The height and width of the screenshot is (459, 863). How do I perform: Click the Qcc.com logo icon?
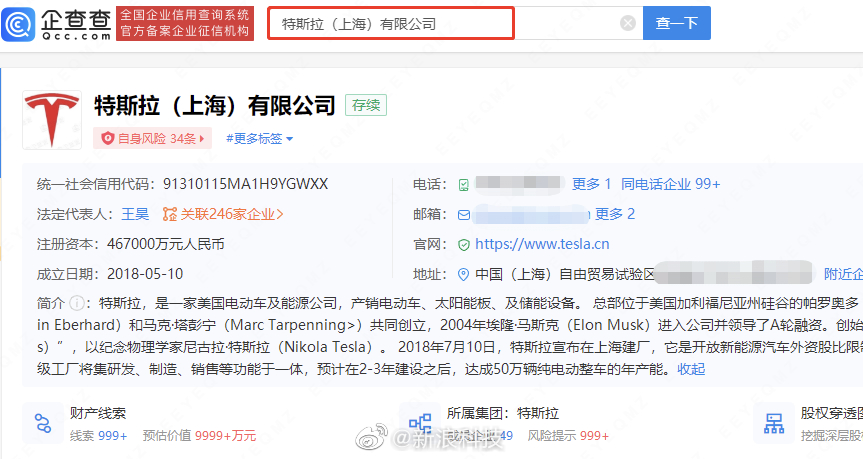[18, 24]
